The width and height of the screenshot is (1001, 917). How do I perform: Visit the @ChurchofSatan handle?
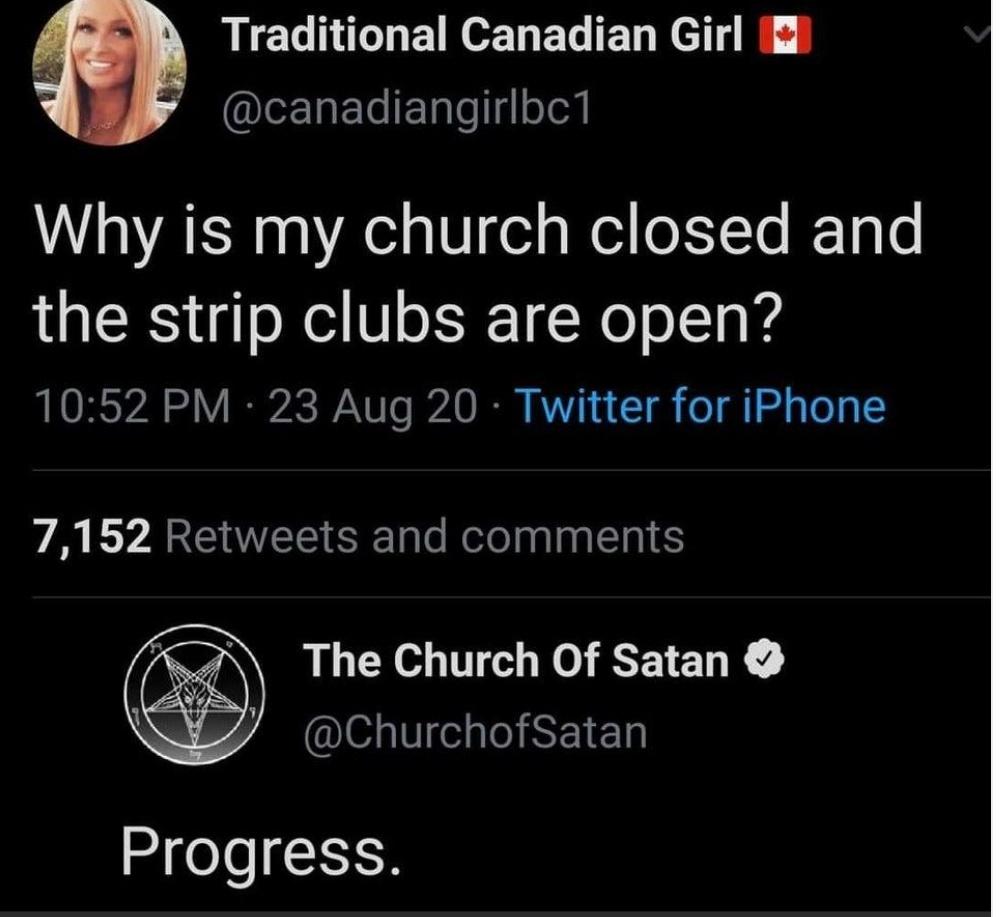pos(475,733)
